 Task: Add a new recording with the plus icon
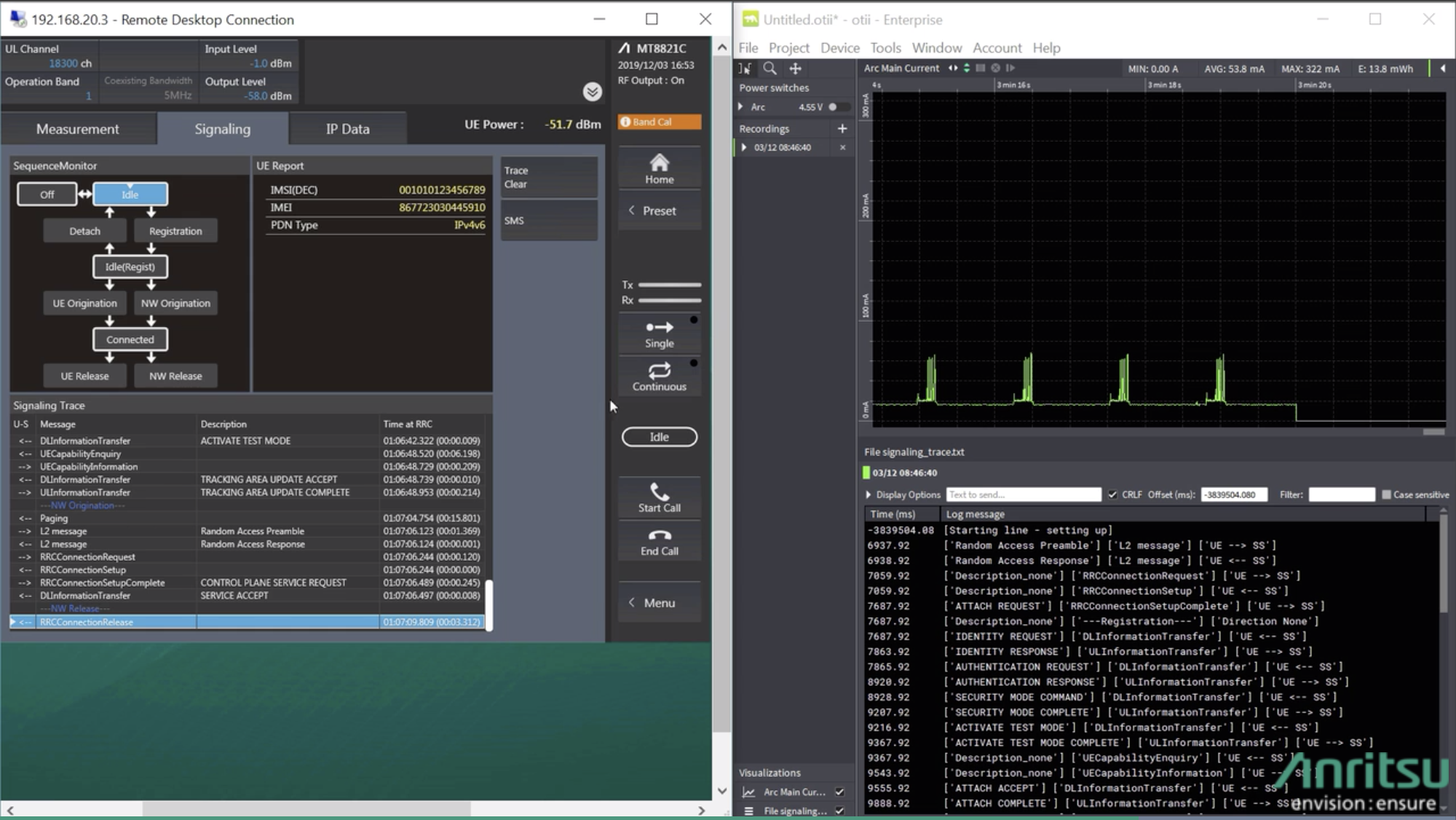pos(842,129)
